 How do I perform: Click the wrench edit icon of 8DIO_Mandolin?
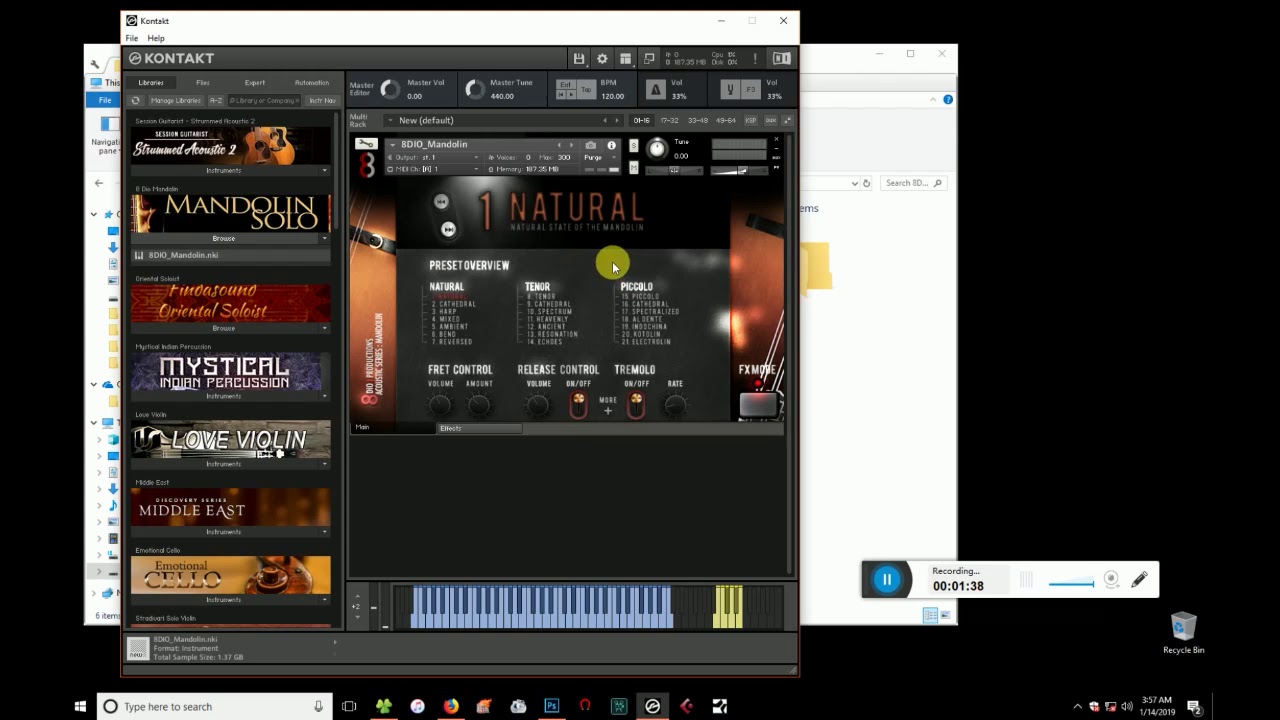click(x=367, y=144)
